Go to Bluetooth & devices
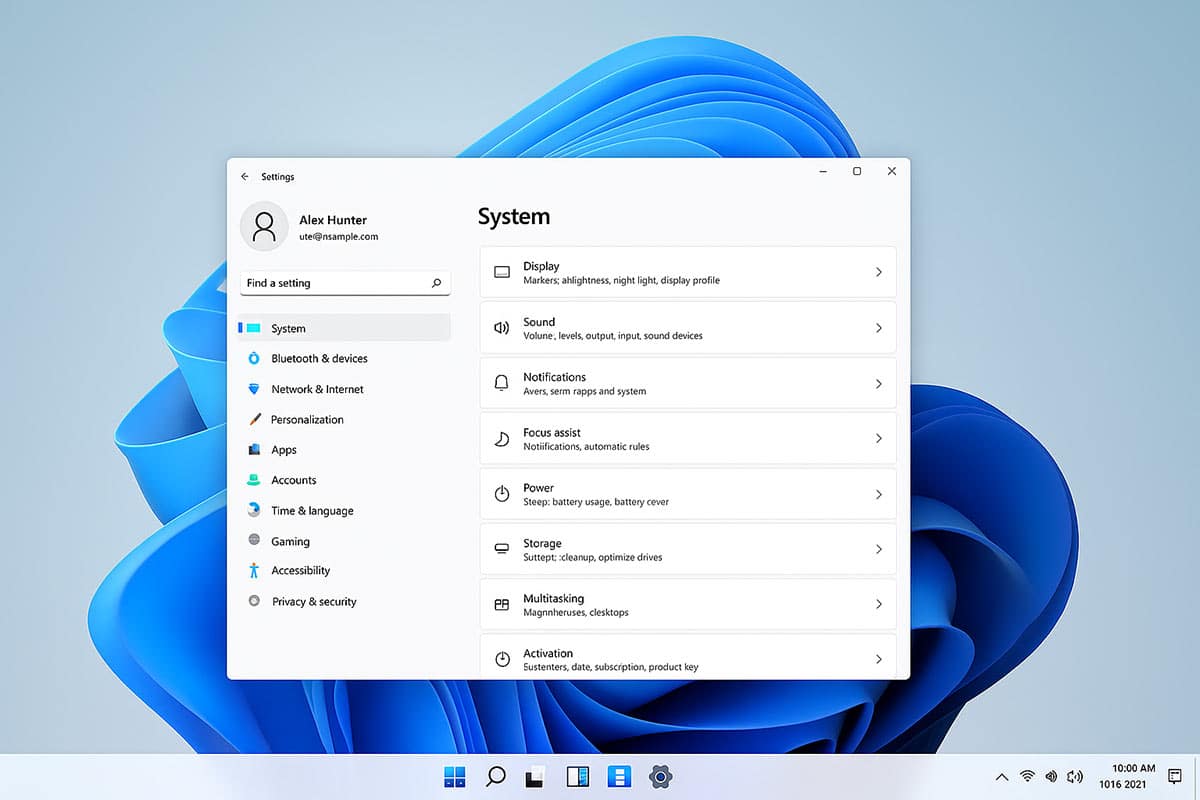This screenshot has height=800, width=1200. (319, 358)
